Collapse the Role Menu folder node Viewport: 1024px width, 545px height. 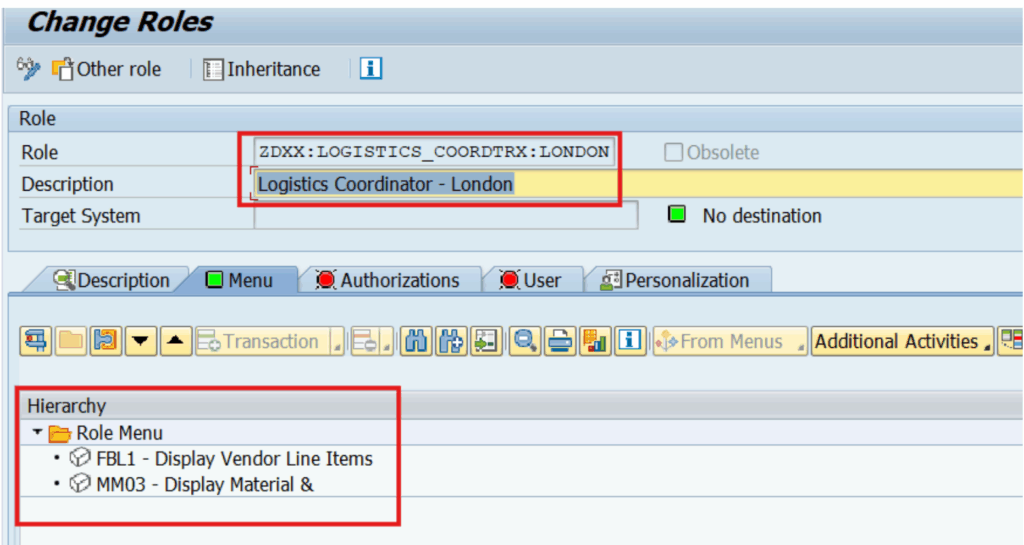(38, 433)
